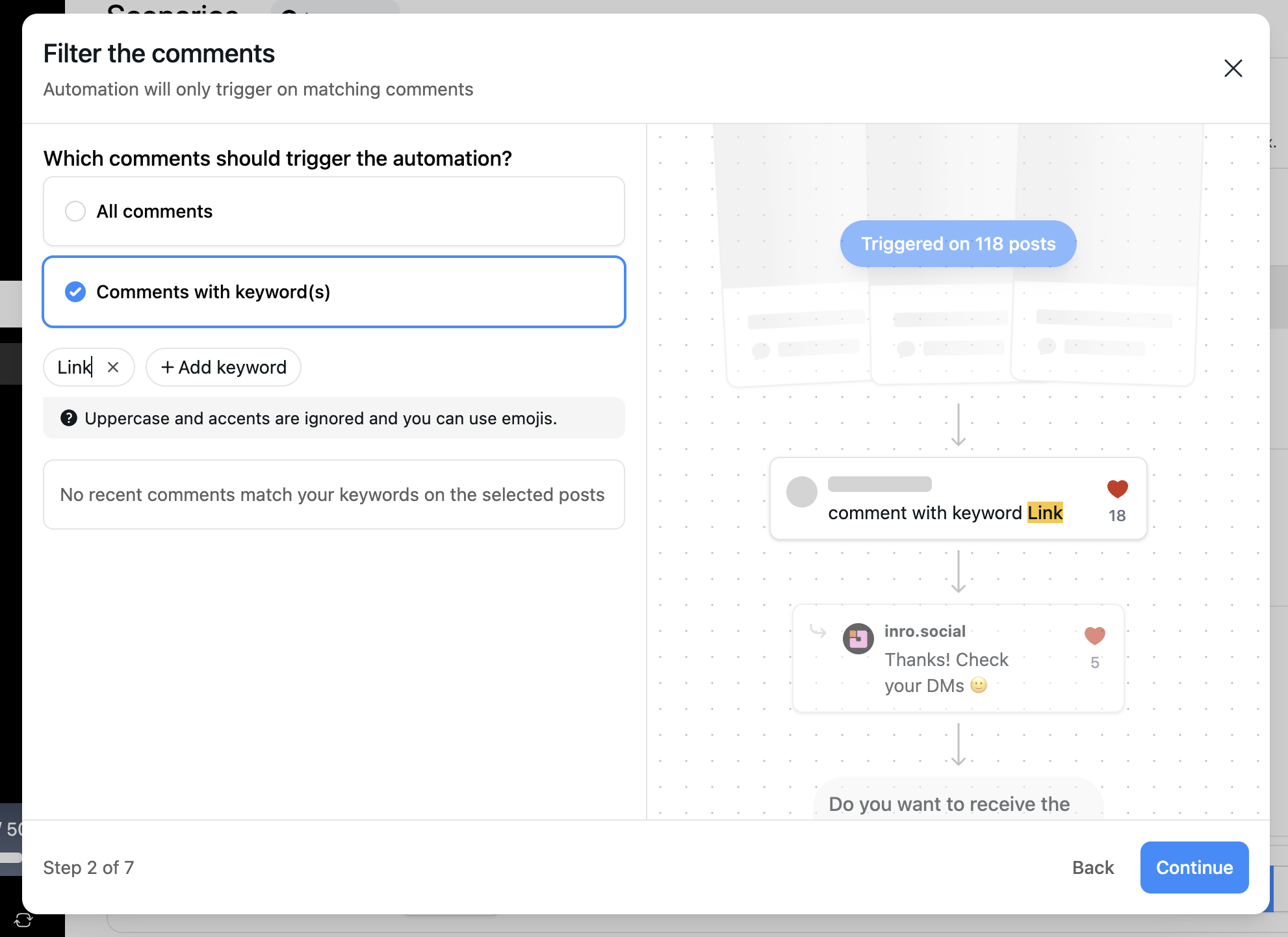The width and height of the screenshot is (1288, 937).
Task: Click the reply arrow beside inro.social comment
Action: [x=817, y=632]
